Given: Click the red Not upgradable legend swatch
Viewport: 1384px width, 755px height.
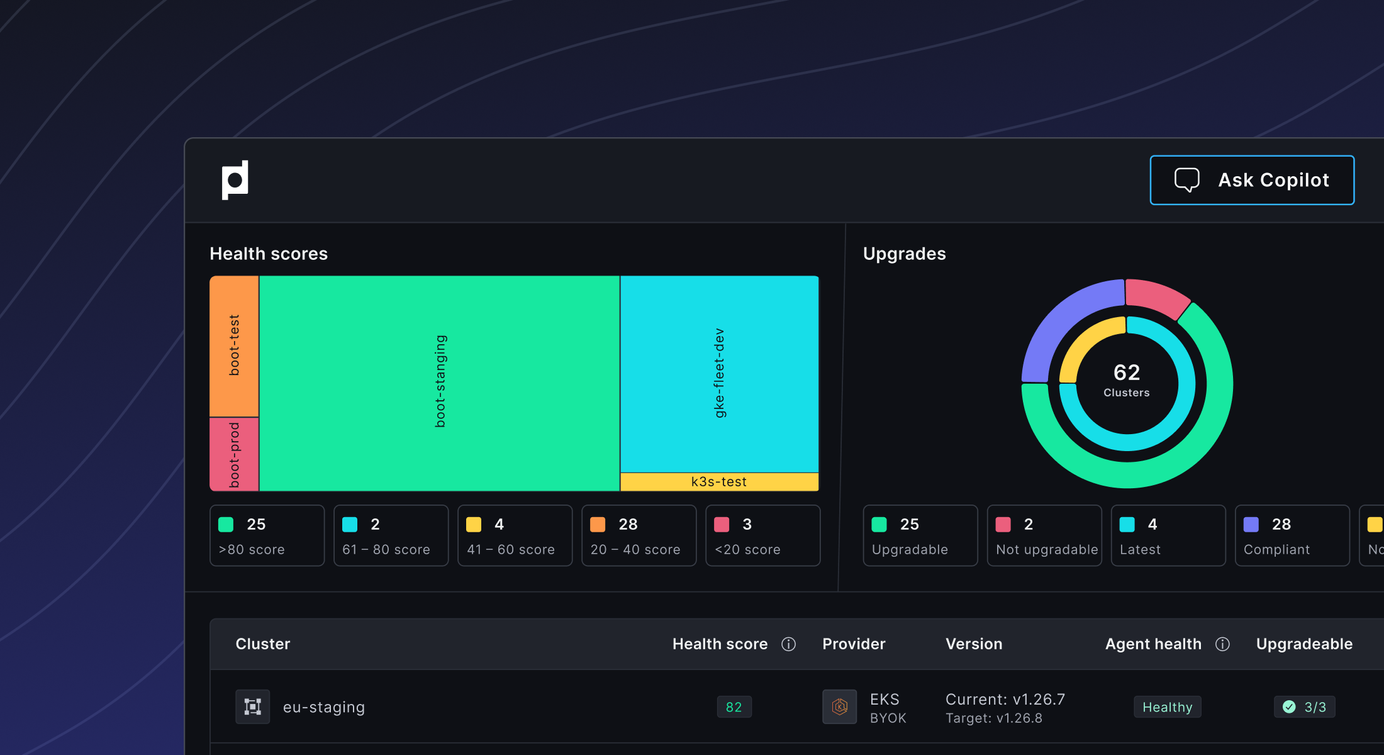Looking at the screenshot, I should [x=1003, y=524].
